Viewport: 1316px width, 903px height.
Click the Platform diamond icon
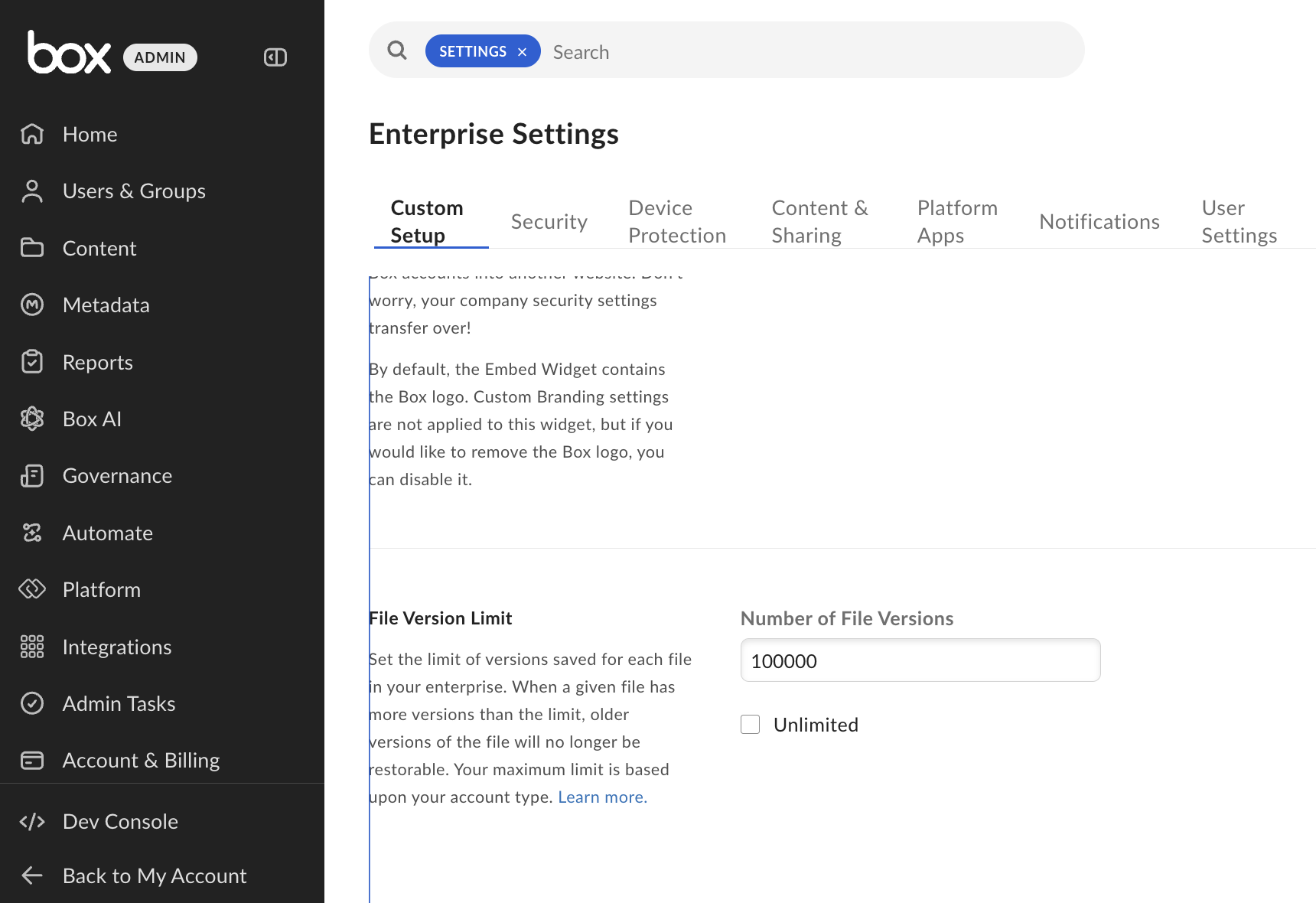[x=32, y=589]
